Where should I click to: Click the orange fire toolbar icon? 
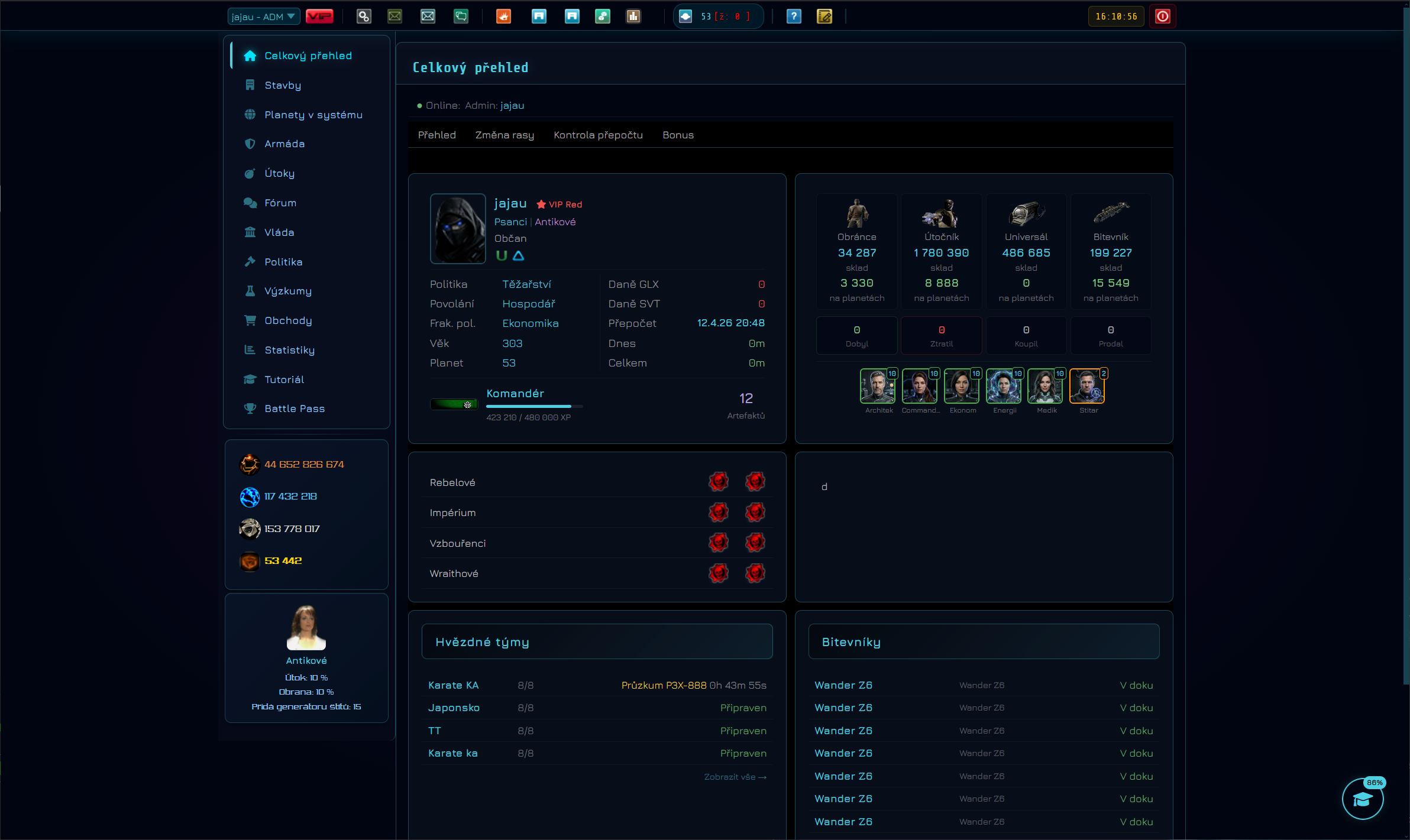[x=503, y=17]
